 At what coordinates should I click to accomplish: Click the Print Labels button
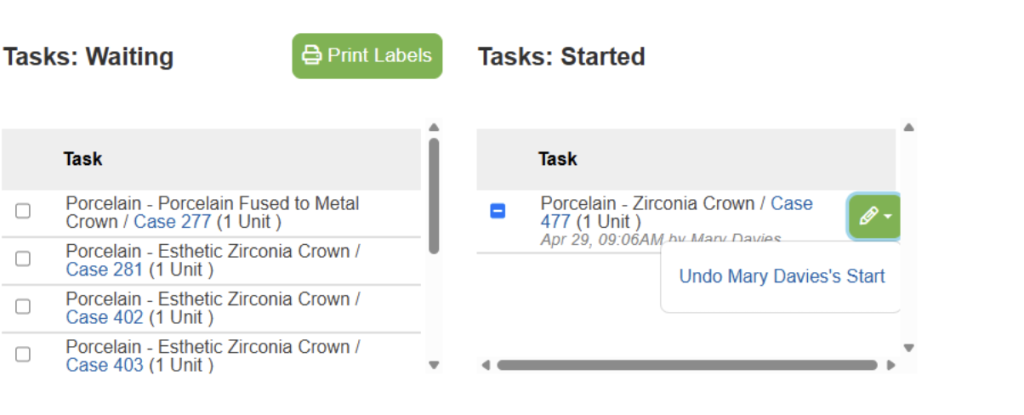367,56
